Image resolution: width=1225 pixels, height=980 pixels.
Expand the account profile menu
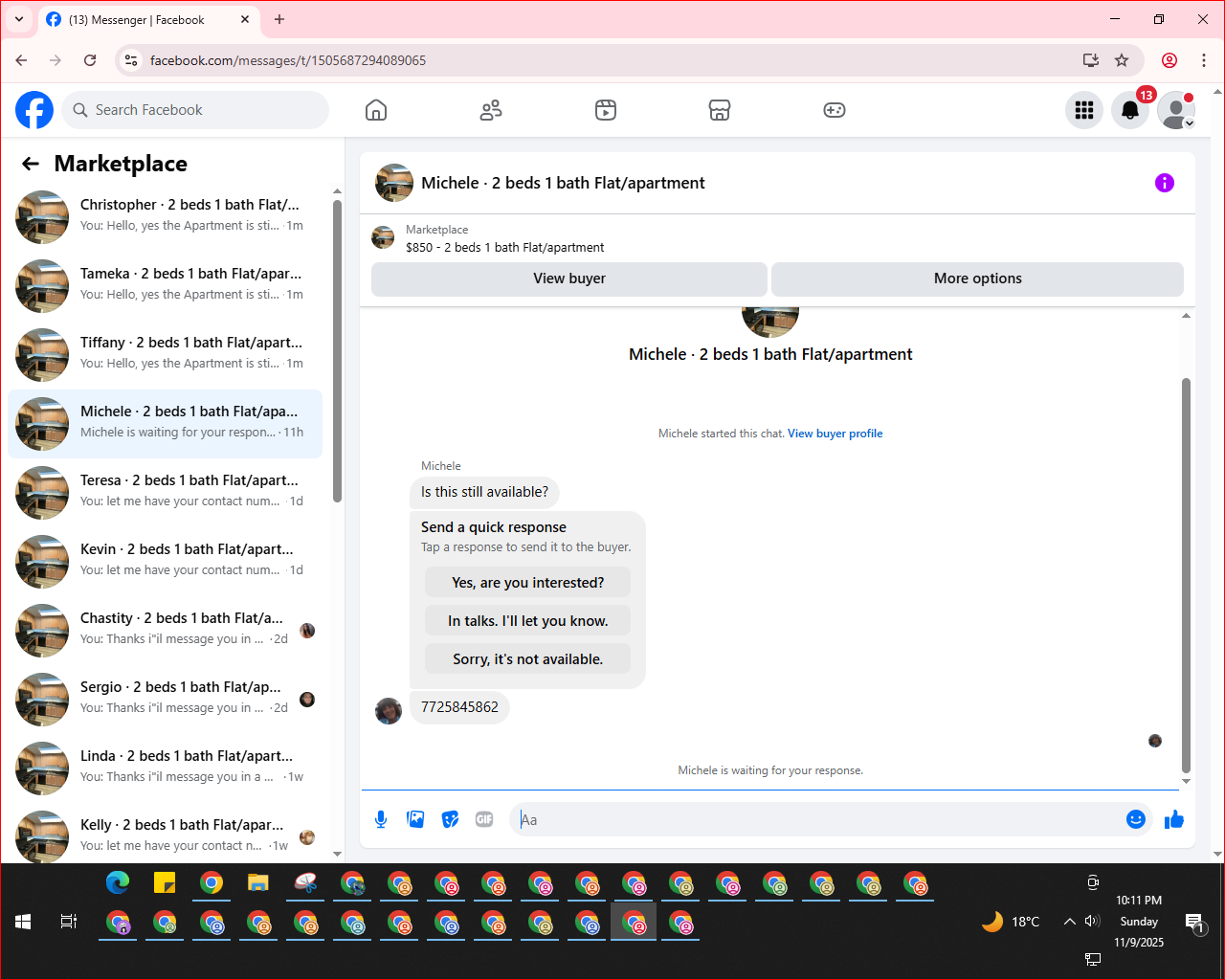click(x=1176, y=110)
